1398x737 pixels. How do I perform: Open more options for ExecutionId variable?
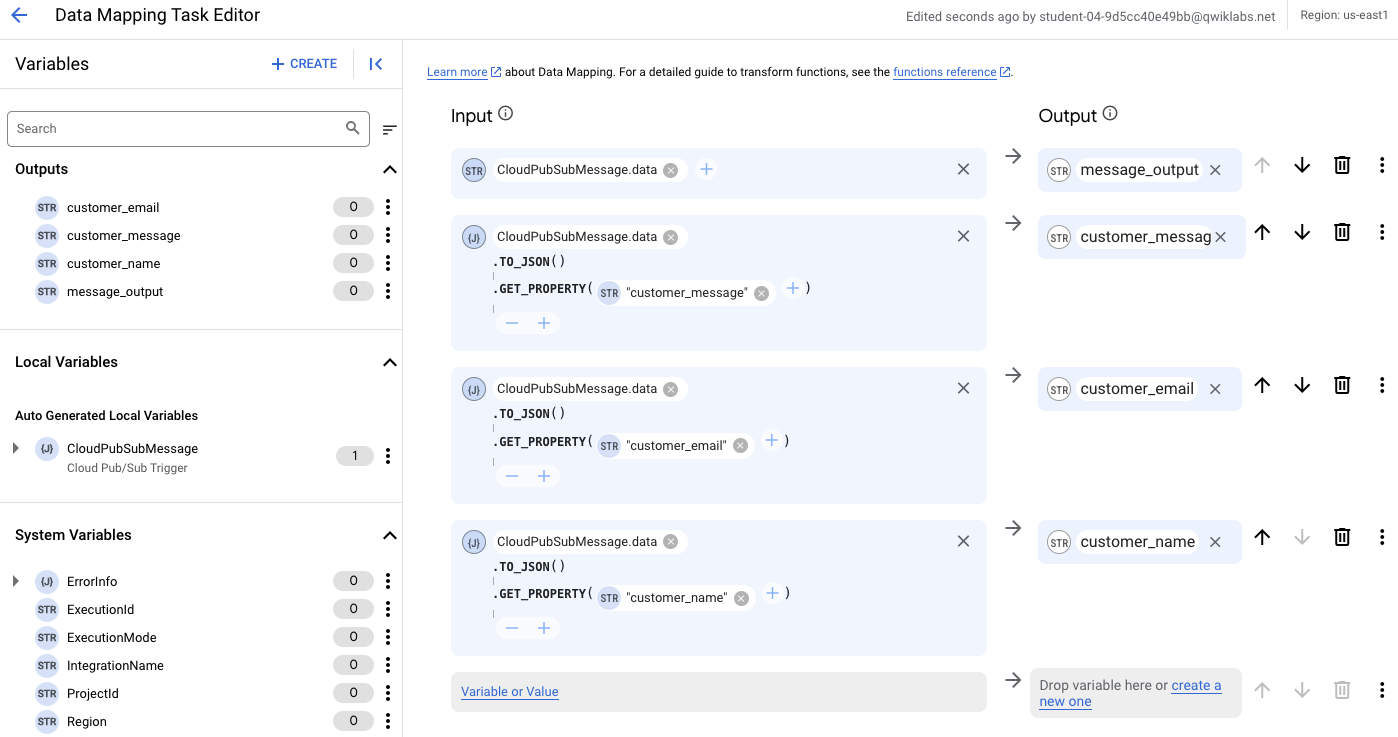388,609
